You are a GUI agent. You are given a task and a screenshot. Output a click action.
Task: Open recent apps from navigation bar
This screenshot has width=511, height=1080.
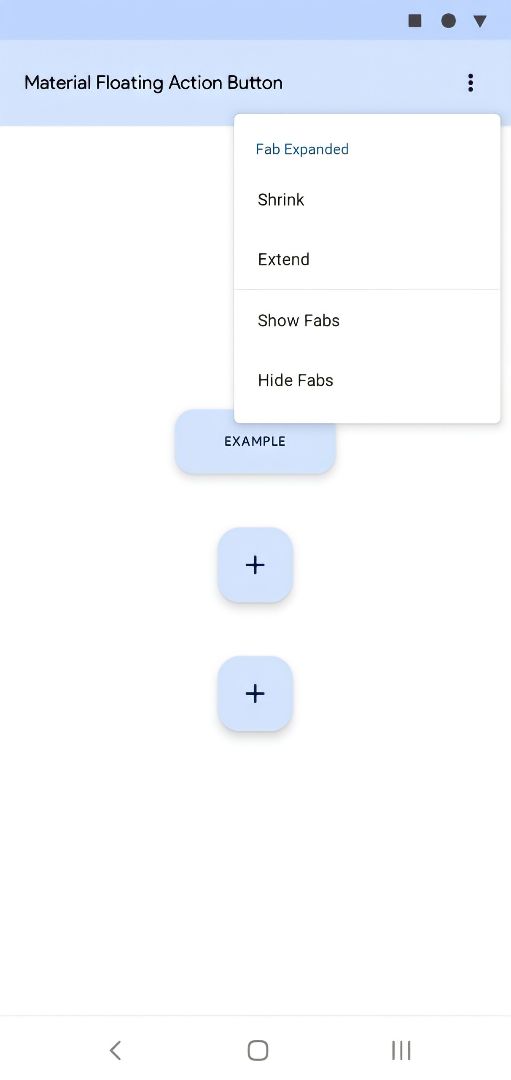tap(401, 1050)
